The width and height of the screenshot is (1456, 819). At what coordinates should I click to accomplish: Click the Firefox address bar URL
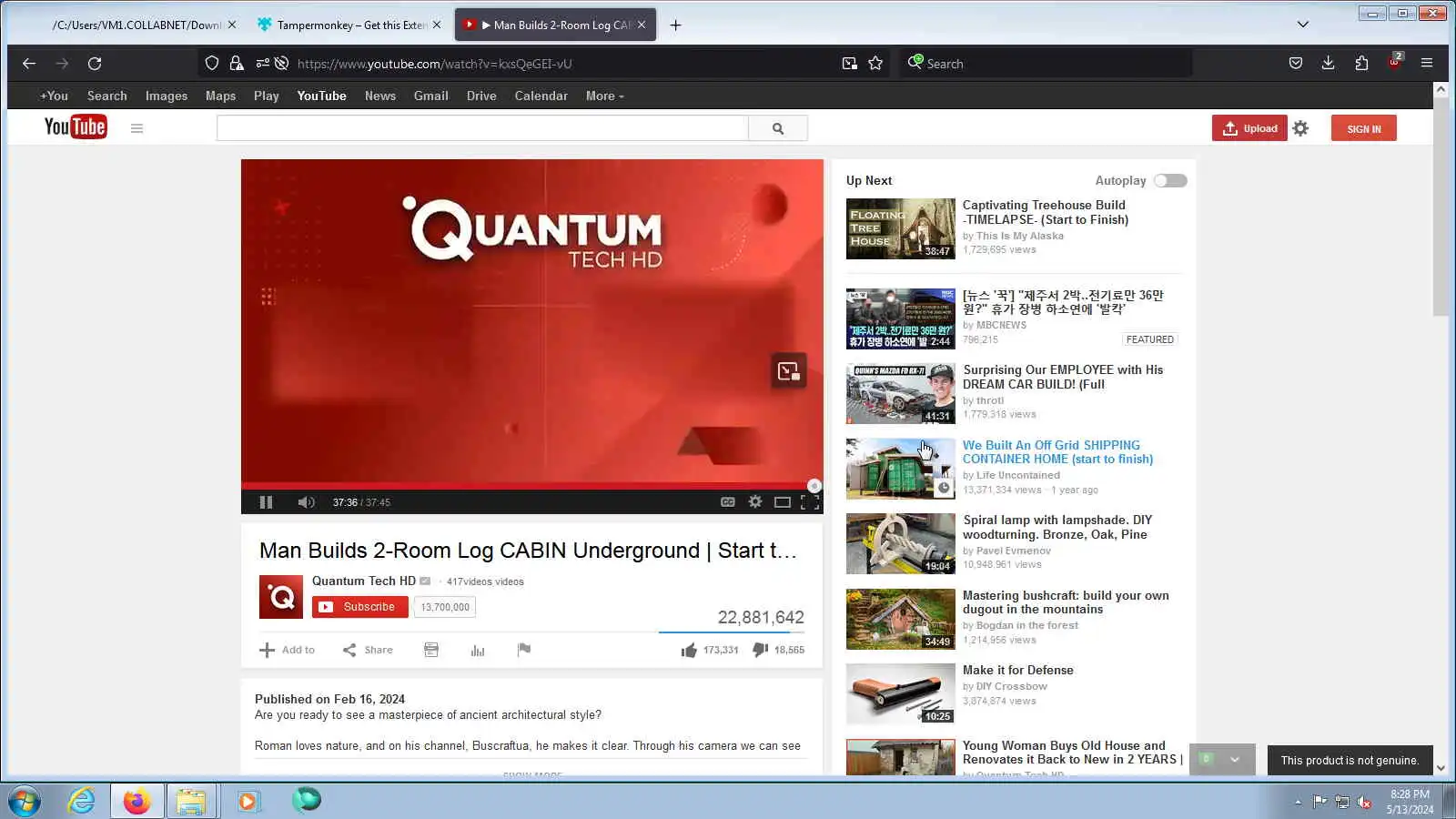(x=435, y=64)
